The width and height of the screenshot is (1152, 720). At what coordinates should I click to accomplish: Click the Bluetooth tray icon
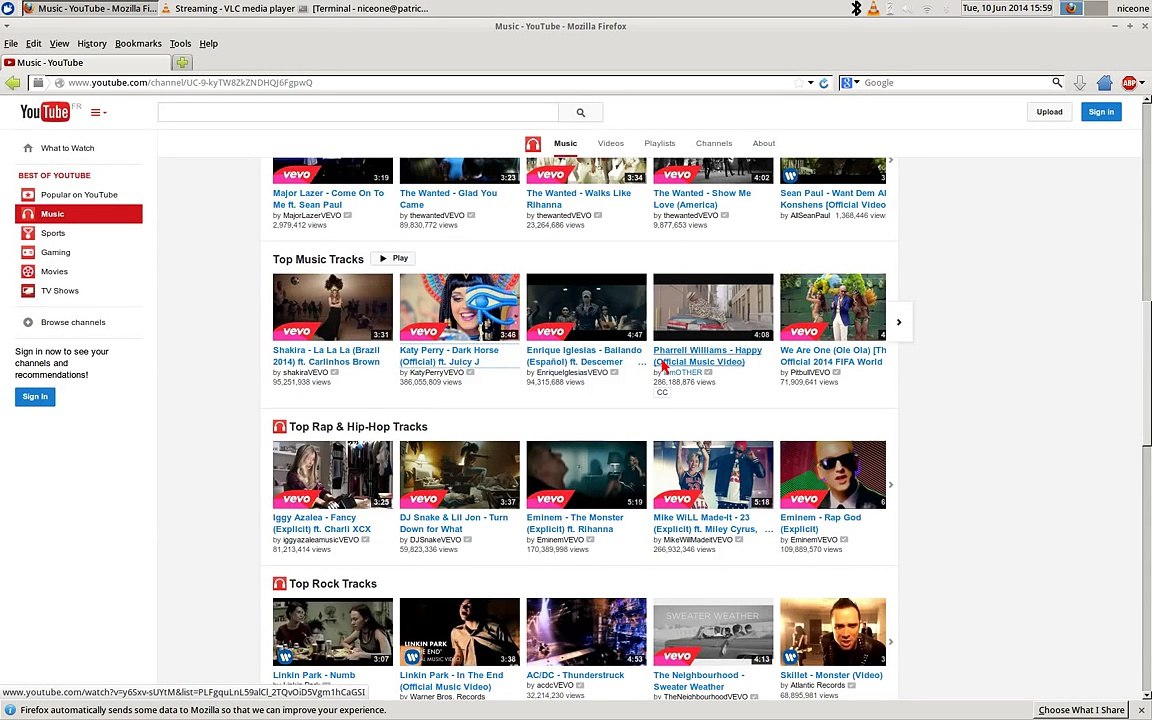coord(856,8)
